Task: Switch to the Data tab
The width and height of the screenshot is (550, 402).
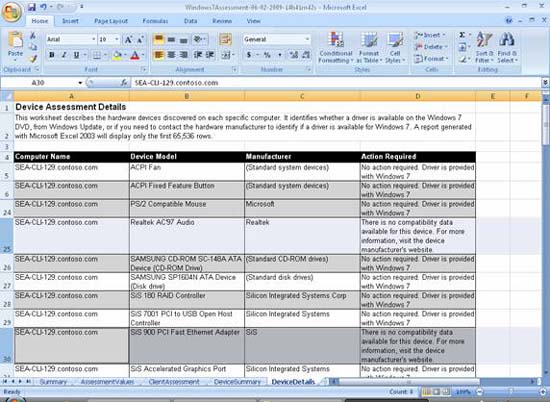Action: [190, 21]
